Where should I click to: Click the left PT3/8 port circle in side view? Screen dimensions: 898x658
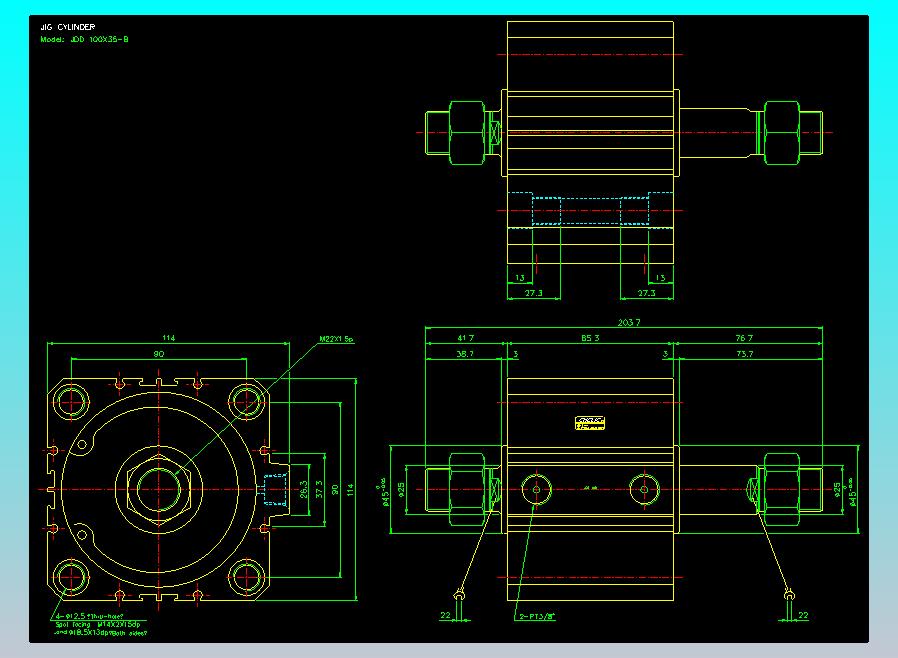pyautogui.click(x=537, y=488)
